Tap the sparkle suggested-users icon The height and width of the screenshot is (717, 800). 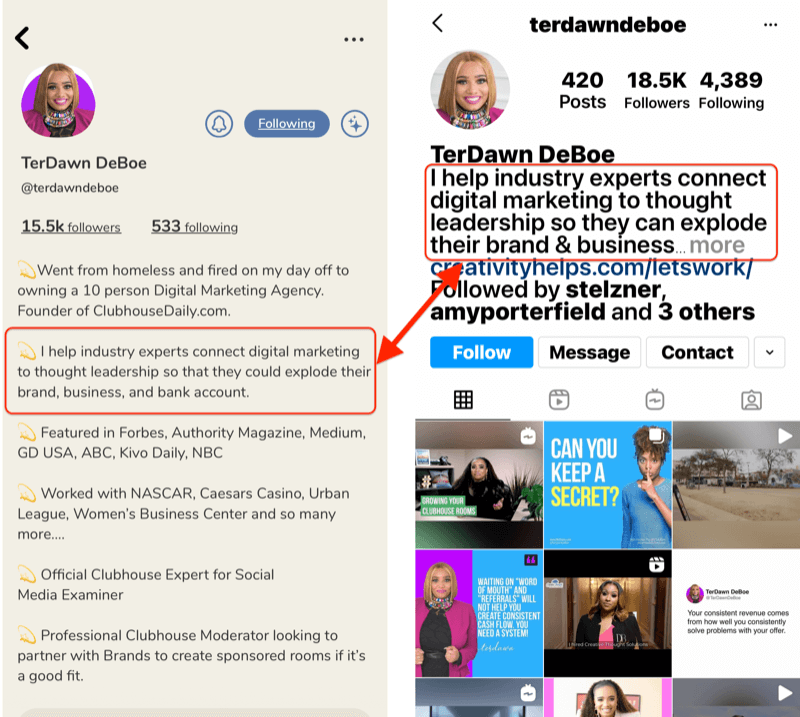coord(355,123)
